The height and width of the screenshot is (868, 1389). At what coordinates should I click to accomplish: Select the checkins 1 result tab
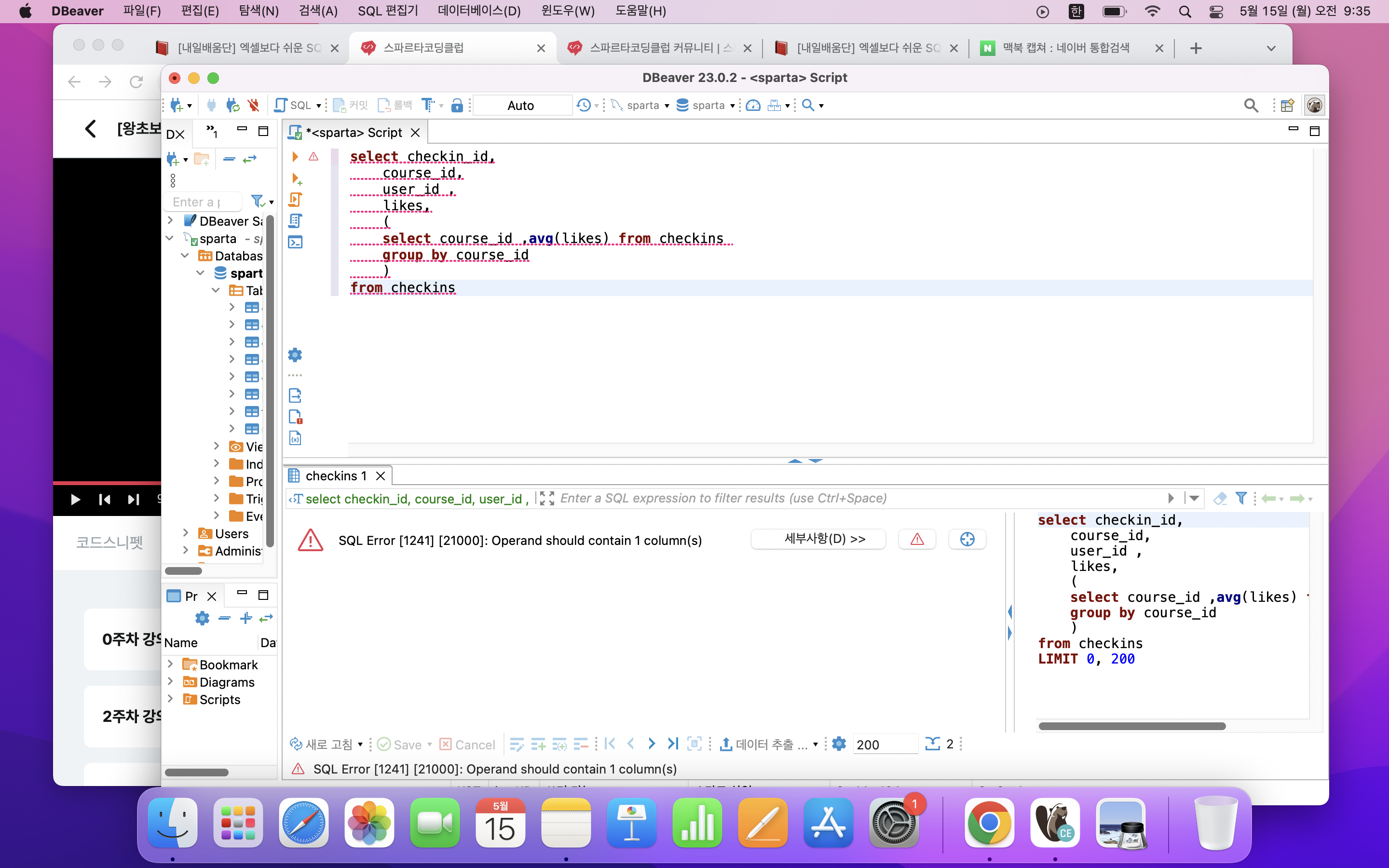click(336, 476)
